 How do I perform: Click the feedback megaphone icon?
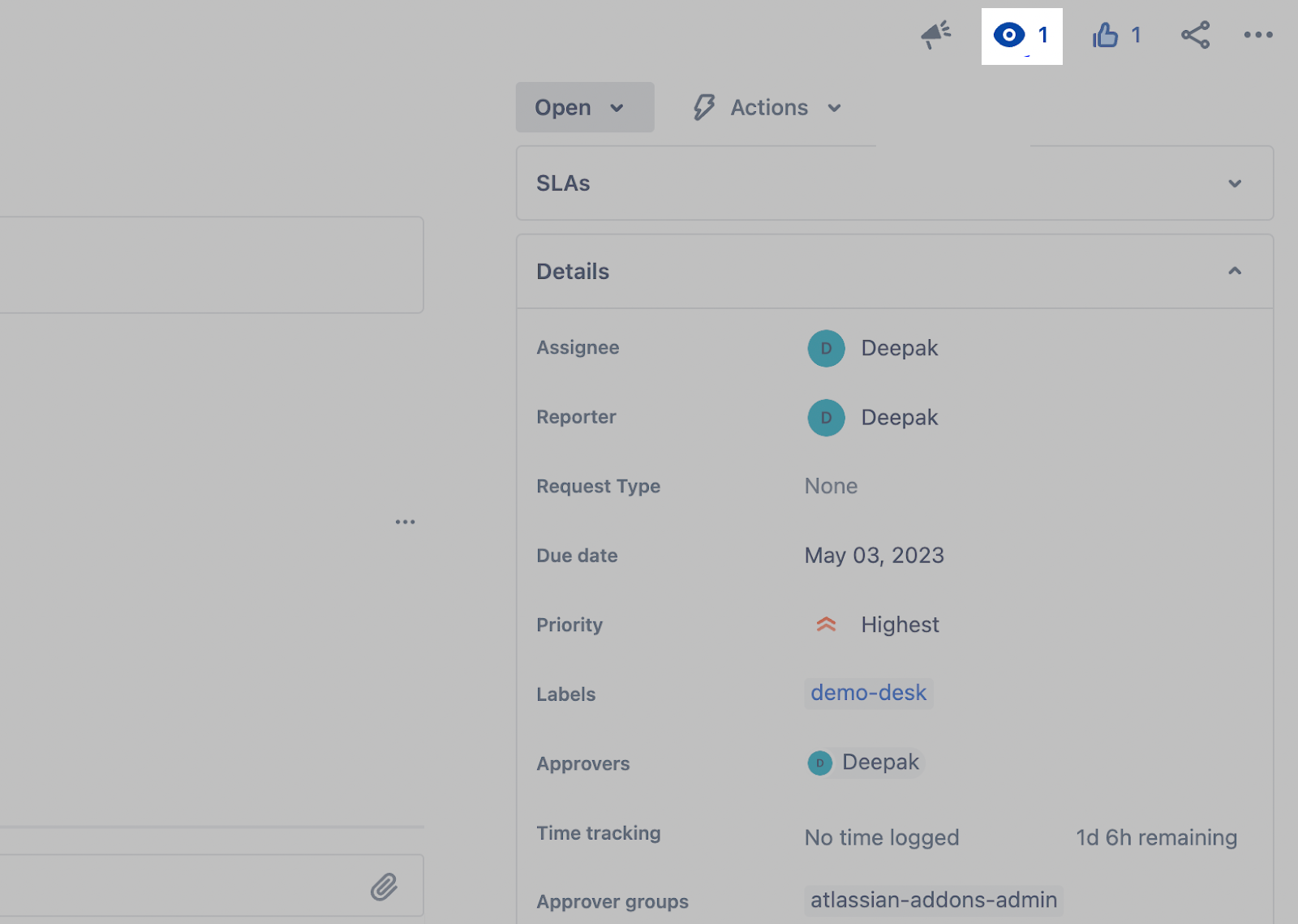(935, 35)
